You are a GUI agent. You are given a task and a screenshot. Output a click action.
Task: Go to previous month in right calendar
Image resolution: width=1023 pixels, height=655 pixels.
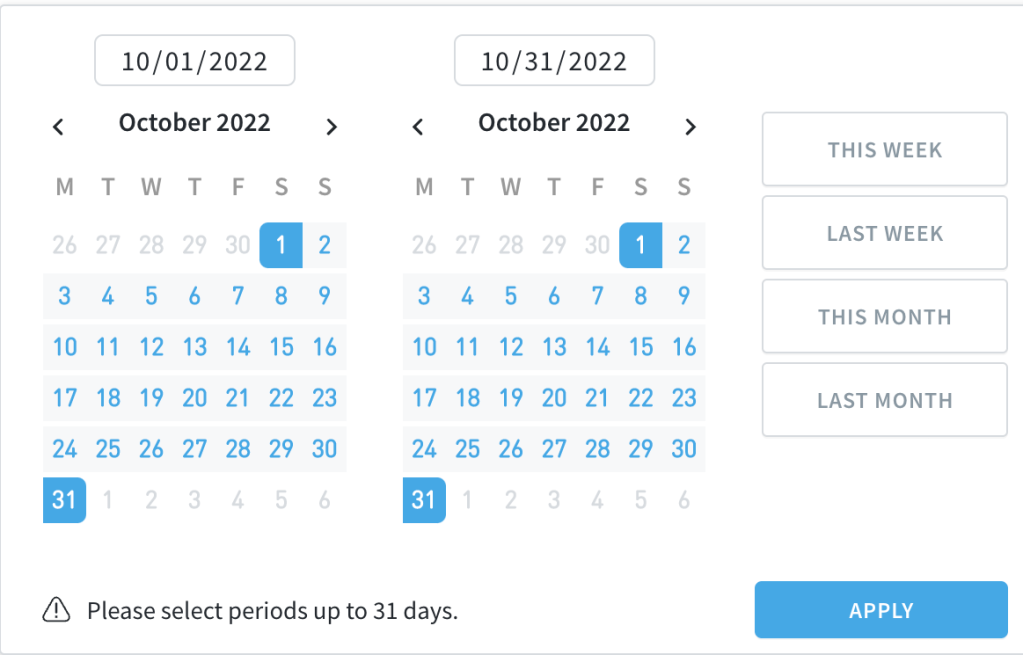pyautogui.click(x=418, y=126)
